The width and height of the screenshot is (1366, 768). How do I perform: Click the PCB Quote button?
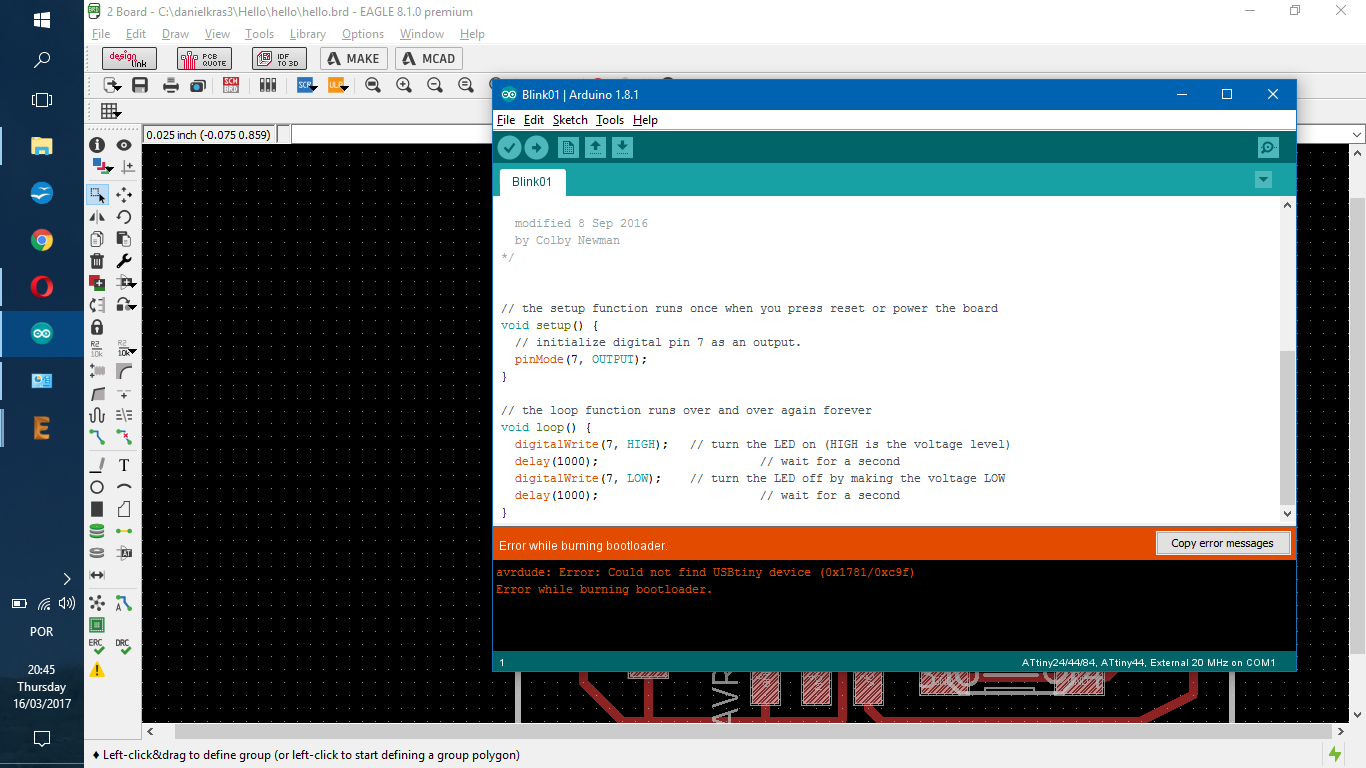coord(204,58)
